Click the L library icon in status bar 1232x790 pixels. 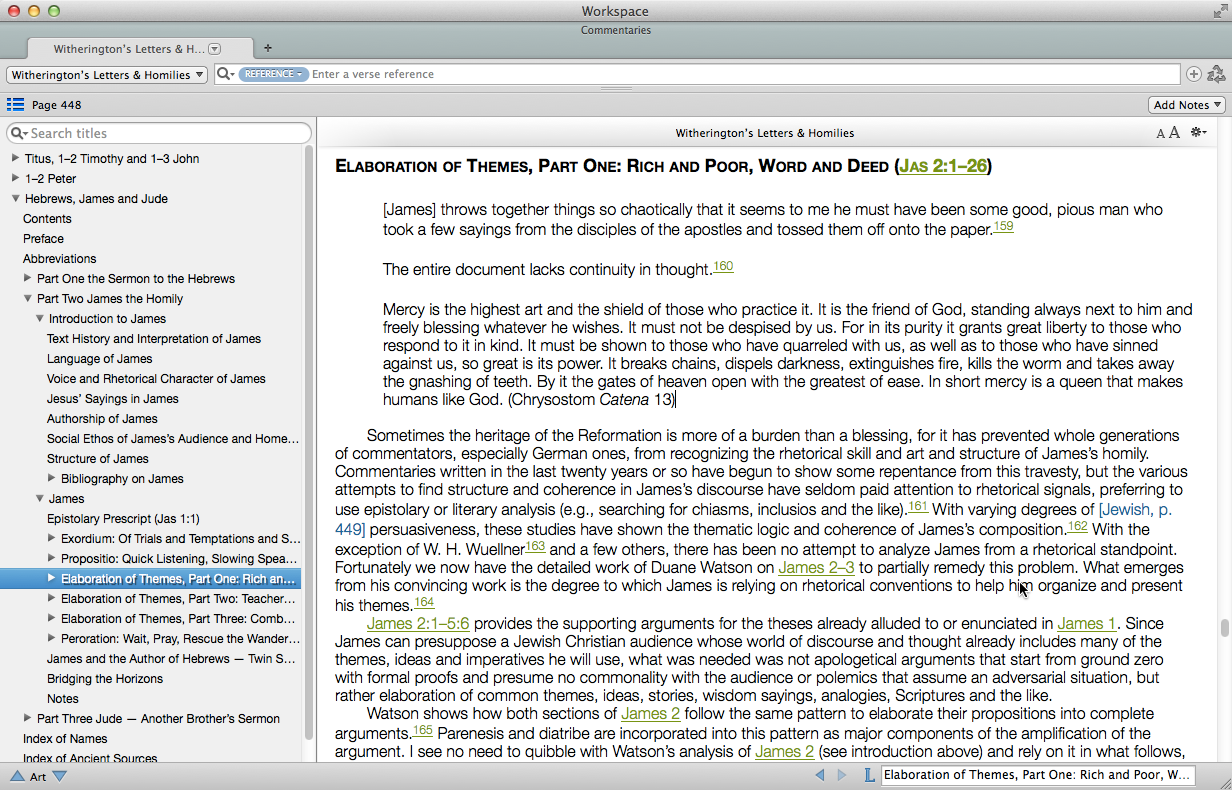(x=869, y=775)
